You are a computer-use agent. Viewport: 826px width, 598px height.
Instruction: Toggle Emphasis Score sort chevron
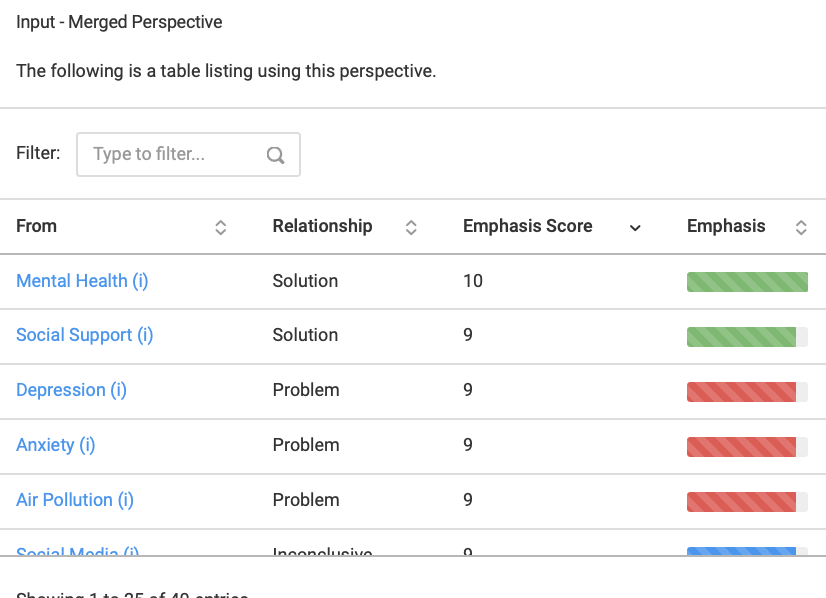click(635, 228)
